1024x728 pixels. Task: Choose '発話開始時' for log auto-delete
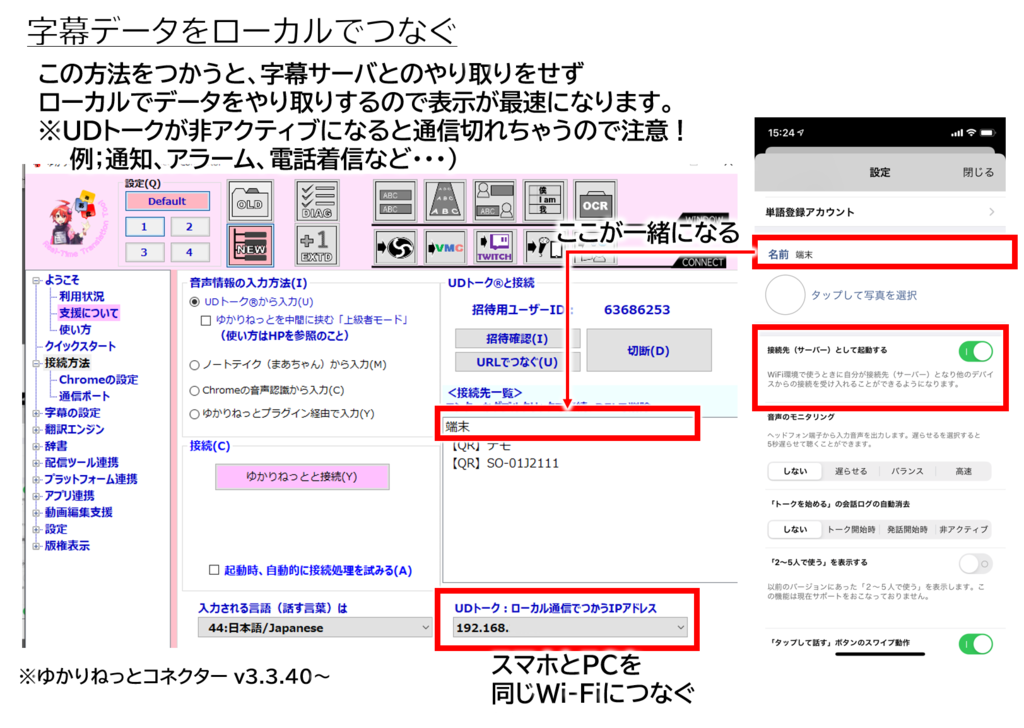point(907,530)
